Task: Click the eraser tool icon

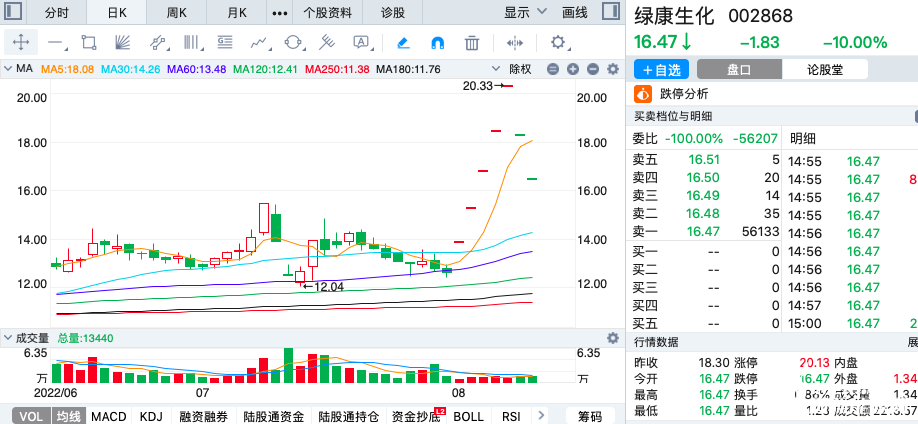Action: click(x=402, y=43)
